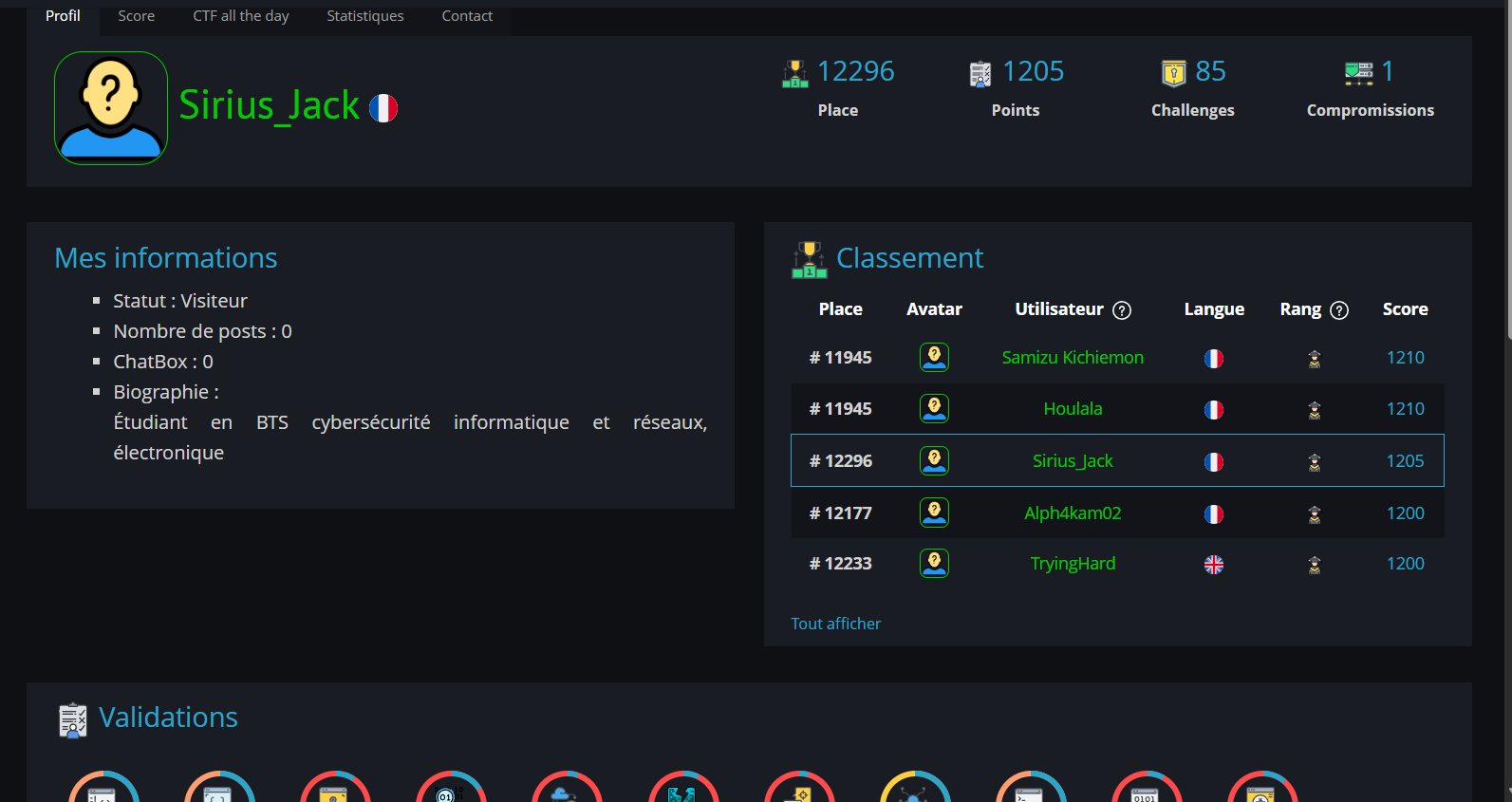Click the help icon beside Rang column
Image resolution: width=1512 pixels, height=802 pixels.
point(1339,310)
